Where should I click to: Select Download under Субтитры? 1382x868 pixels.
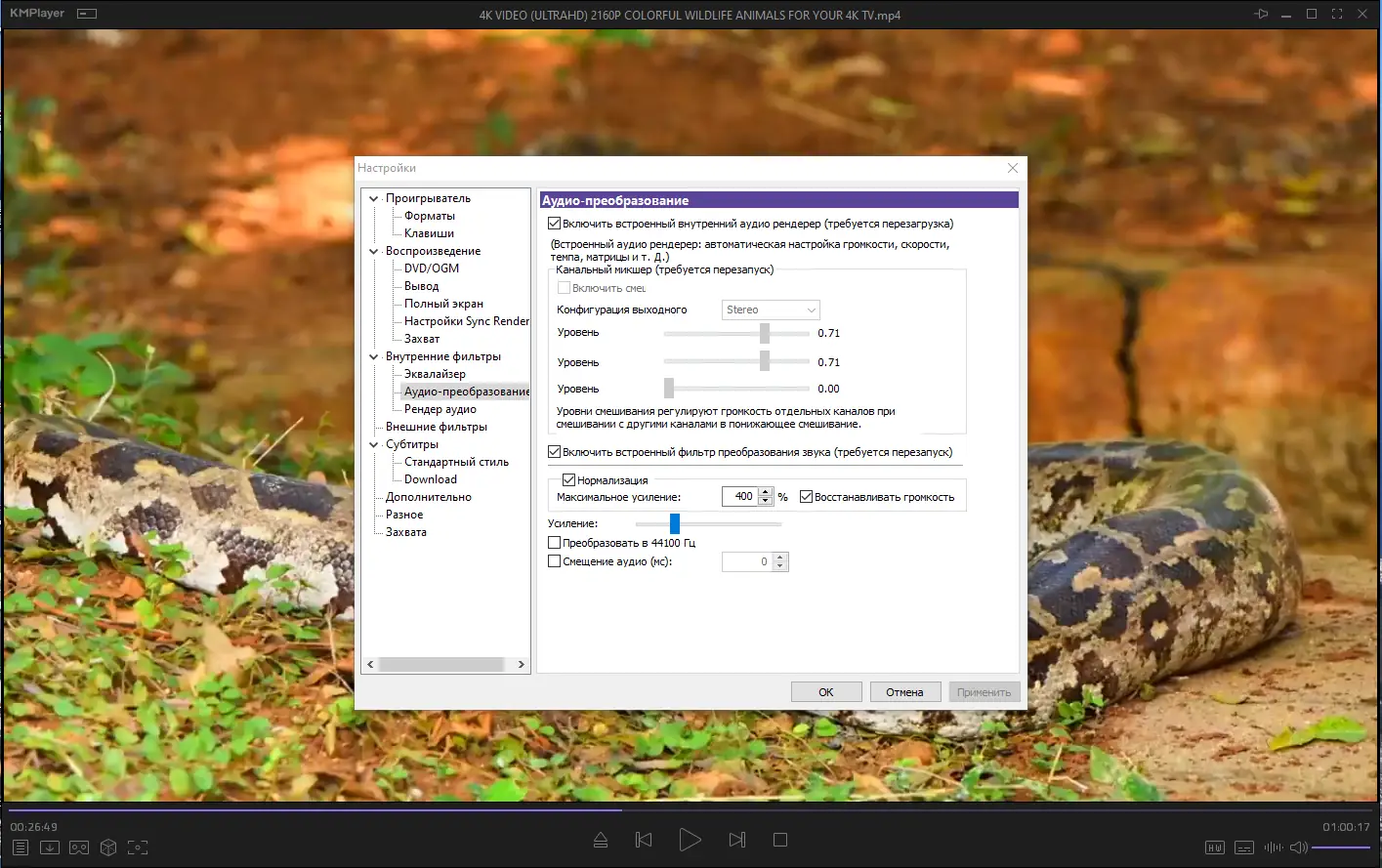[x=431, y=479]
